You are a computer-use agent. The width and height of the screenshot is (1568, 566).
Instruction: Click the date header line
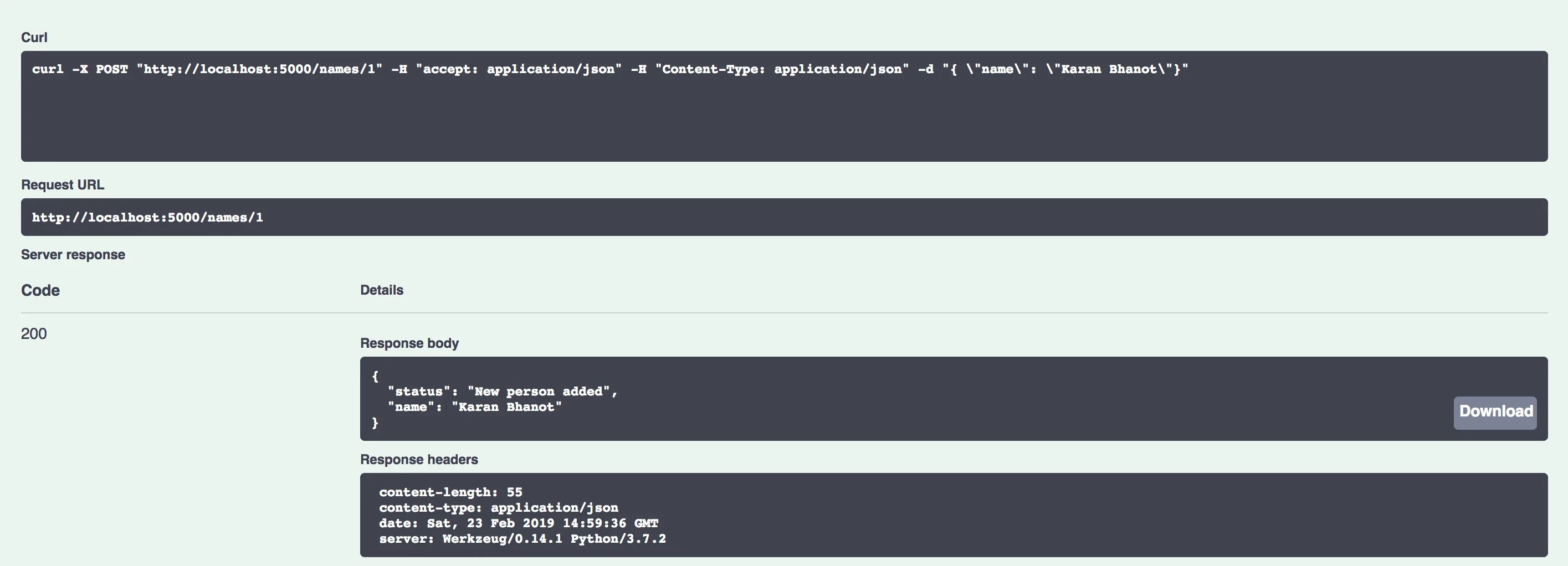point(519,523)
